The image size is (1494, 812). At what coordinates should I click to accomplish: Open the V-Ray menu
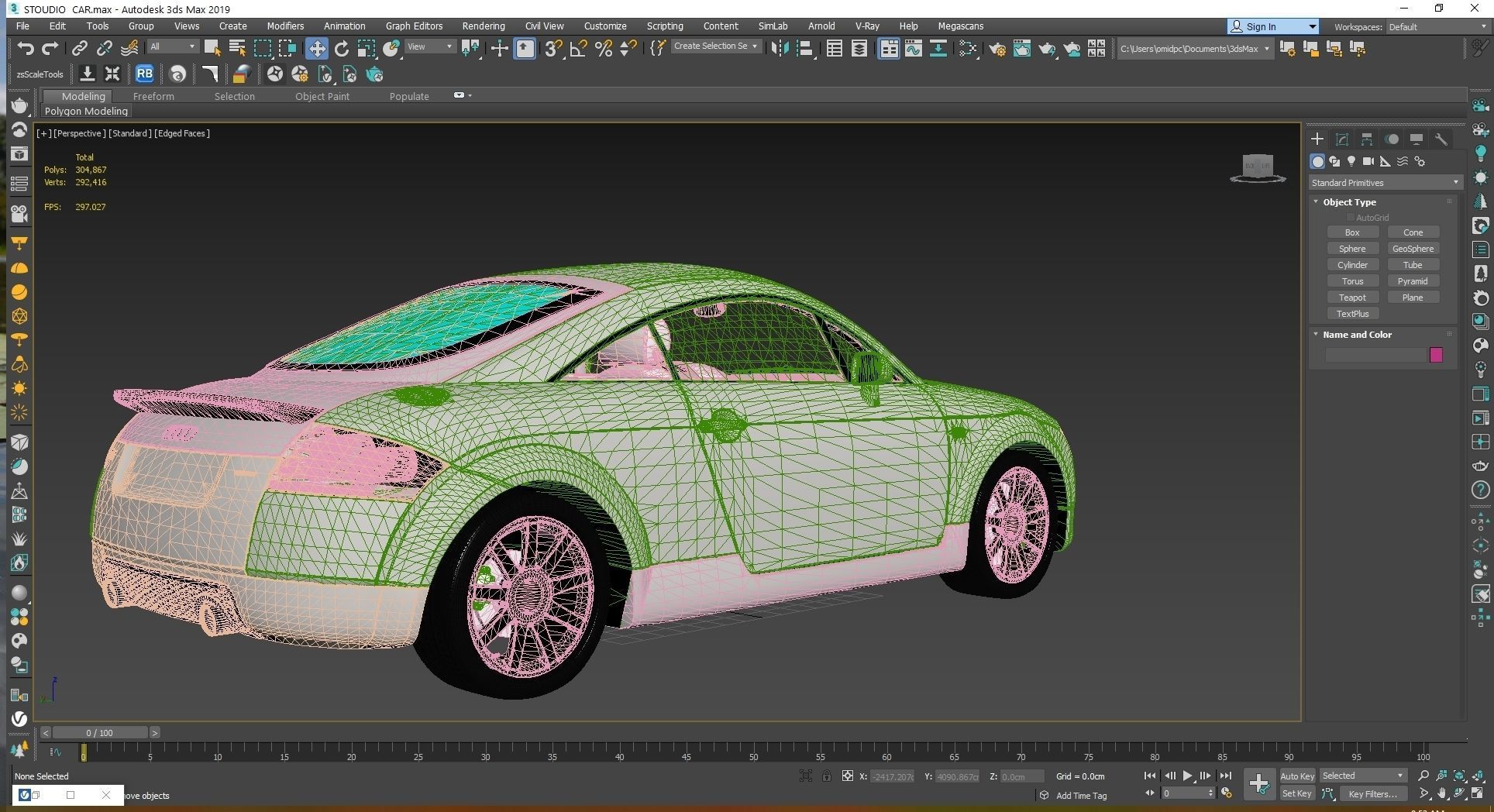[866, 26]
